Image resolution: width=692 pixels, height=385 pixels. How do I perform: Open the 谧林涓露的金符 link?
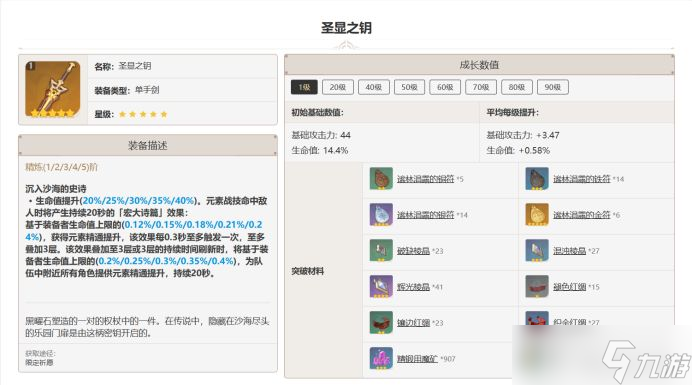click(582, 215)
